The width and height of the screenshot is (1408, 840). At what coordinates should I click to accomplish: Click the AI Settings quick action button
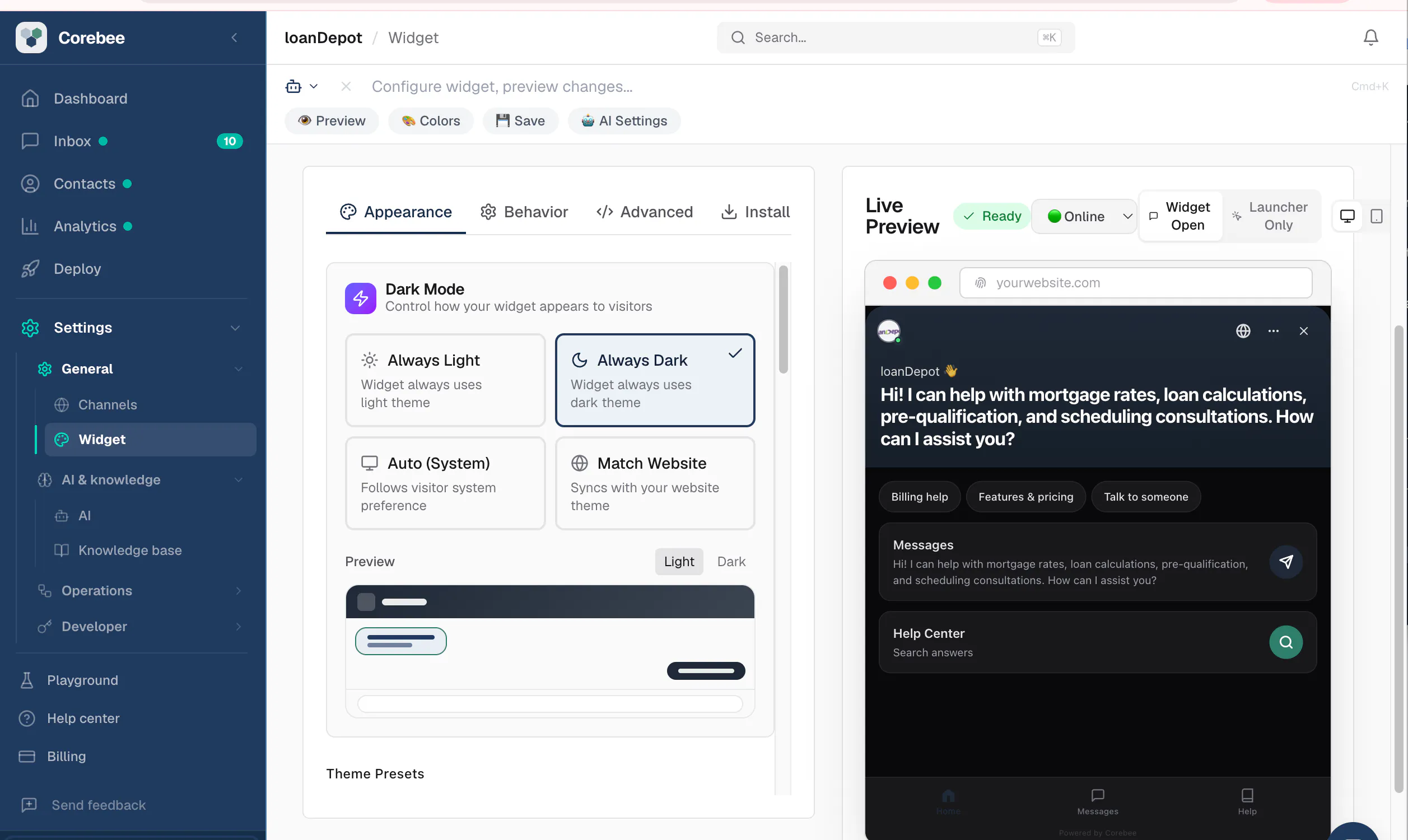pyautogui.click(x=624, y=120)
